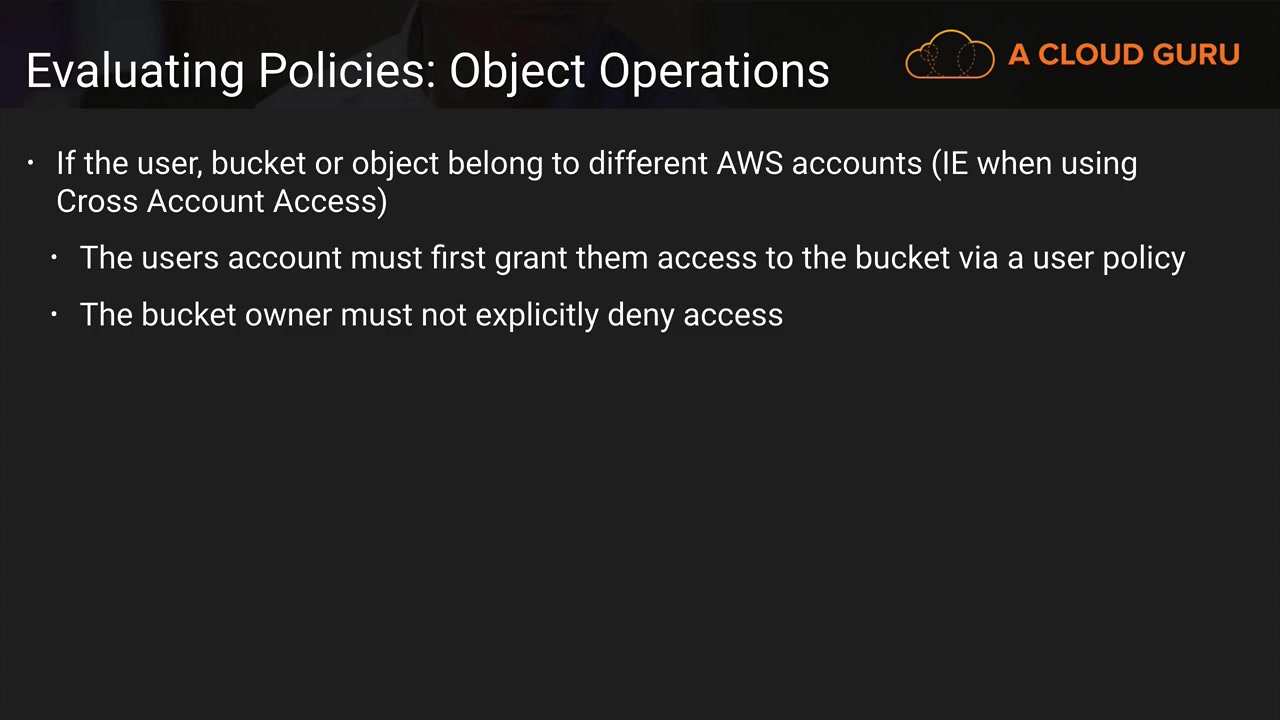This screenshot has width=1280, height=720.
Task: Click the text '(IE when using'
Action: [1034, 163]
